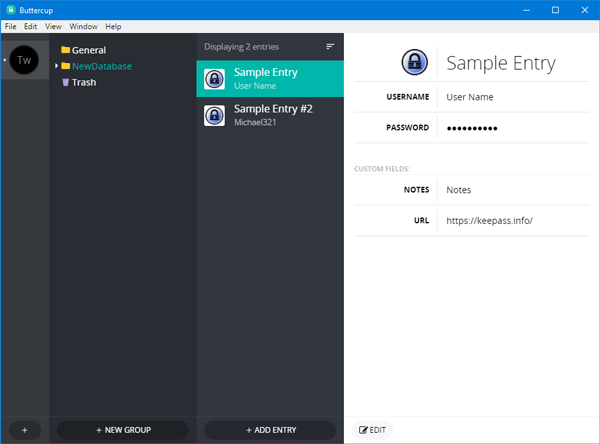Image resolution: width=600 pixels, height=444 pixels.
Task: Click the masked password value
Action: point(472,128)
